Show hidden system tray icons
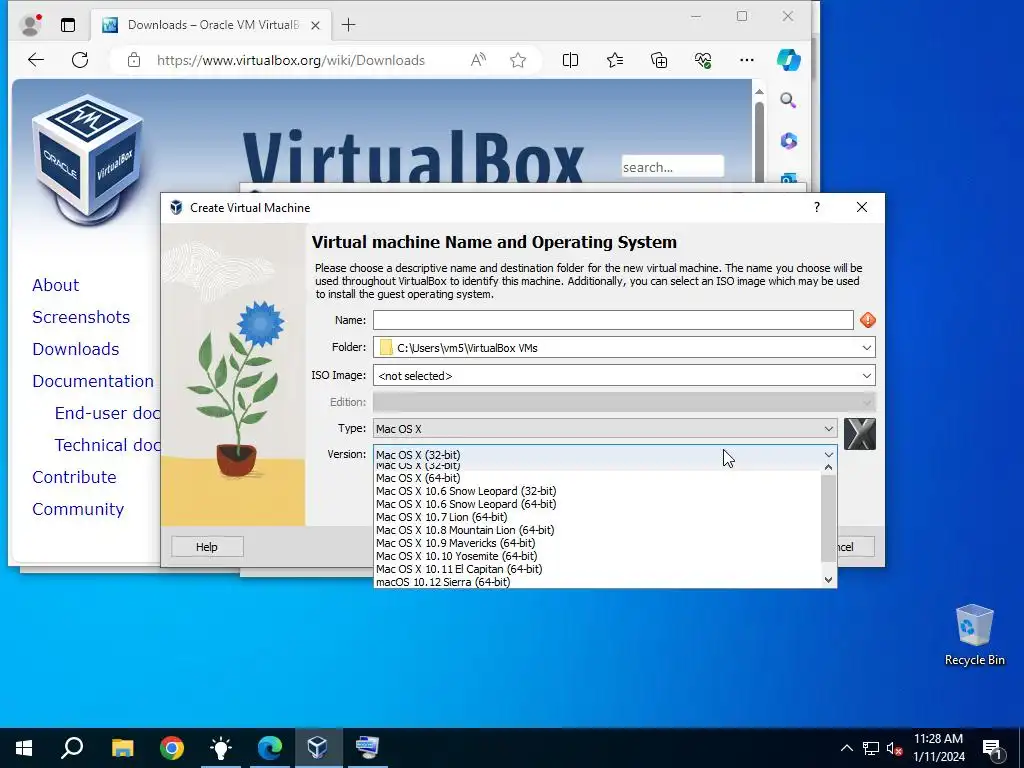 [x=846, y=748]
